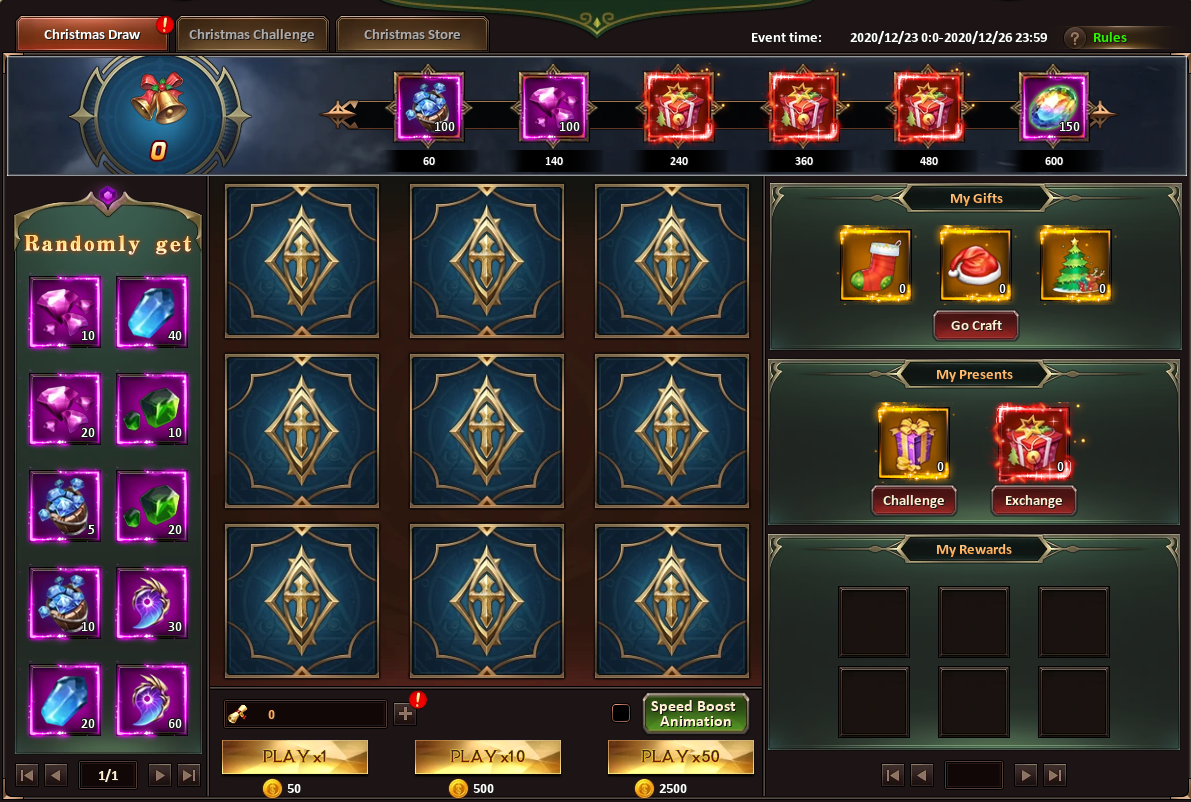Select the Santa hat gift icon
This screenshot has height=802, width=1191.
975,265
